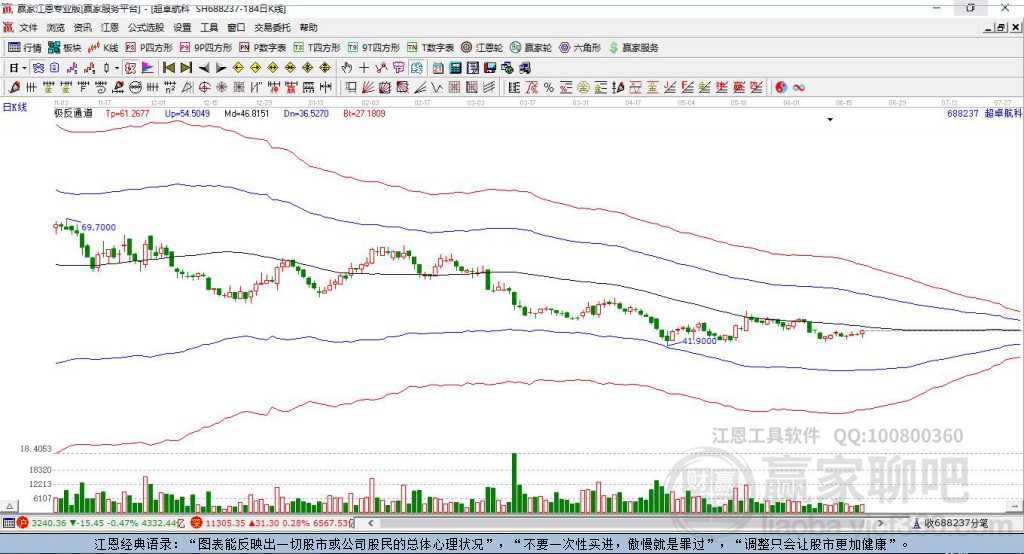Expand volume panel with up-triangle button
Image resolution: width=1024 pixels, height=554 pixels.
(9, 506)
